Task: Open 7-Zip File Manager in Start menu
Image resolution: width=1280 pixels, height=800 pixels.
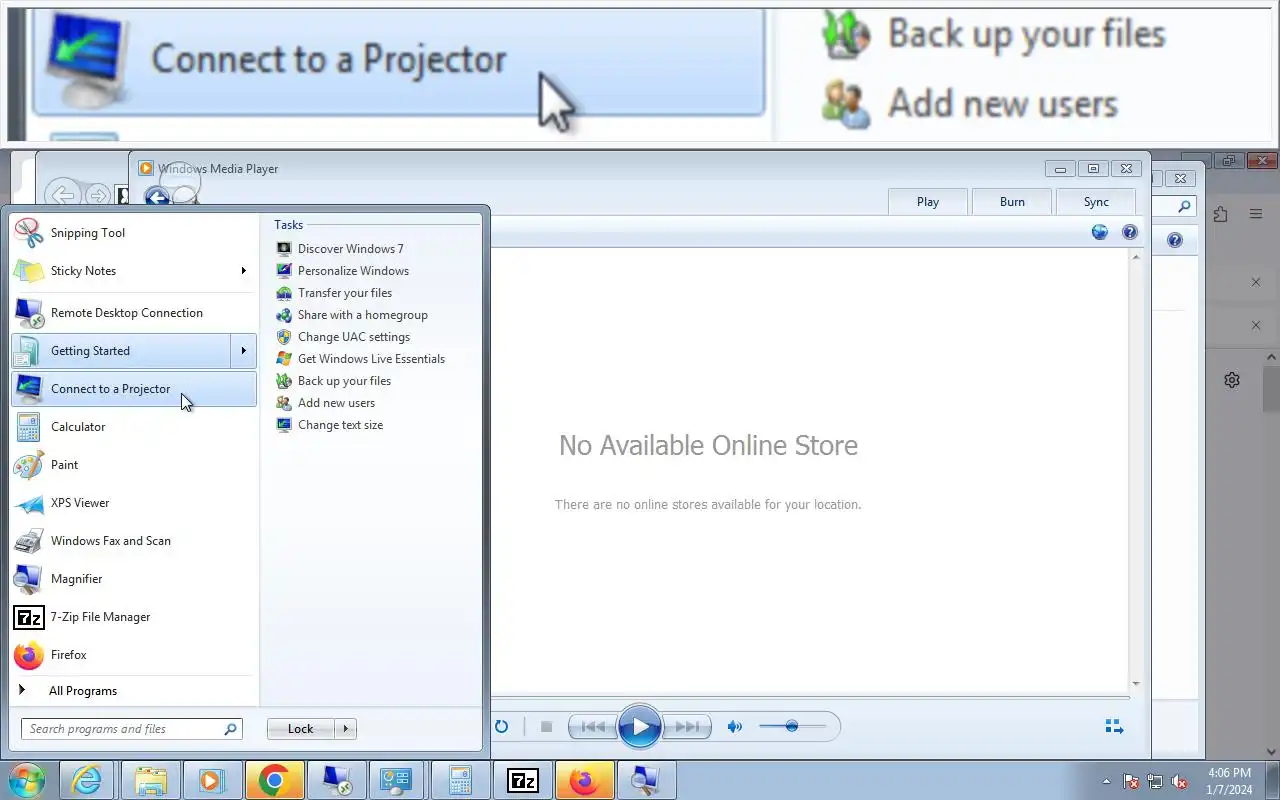Action: tap(134, 617)
